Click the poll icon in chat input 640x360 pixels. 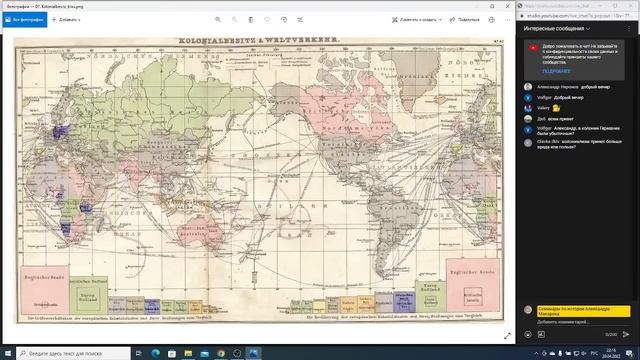pos(541,334)
